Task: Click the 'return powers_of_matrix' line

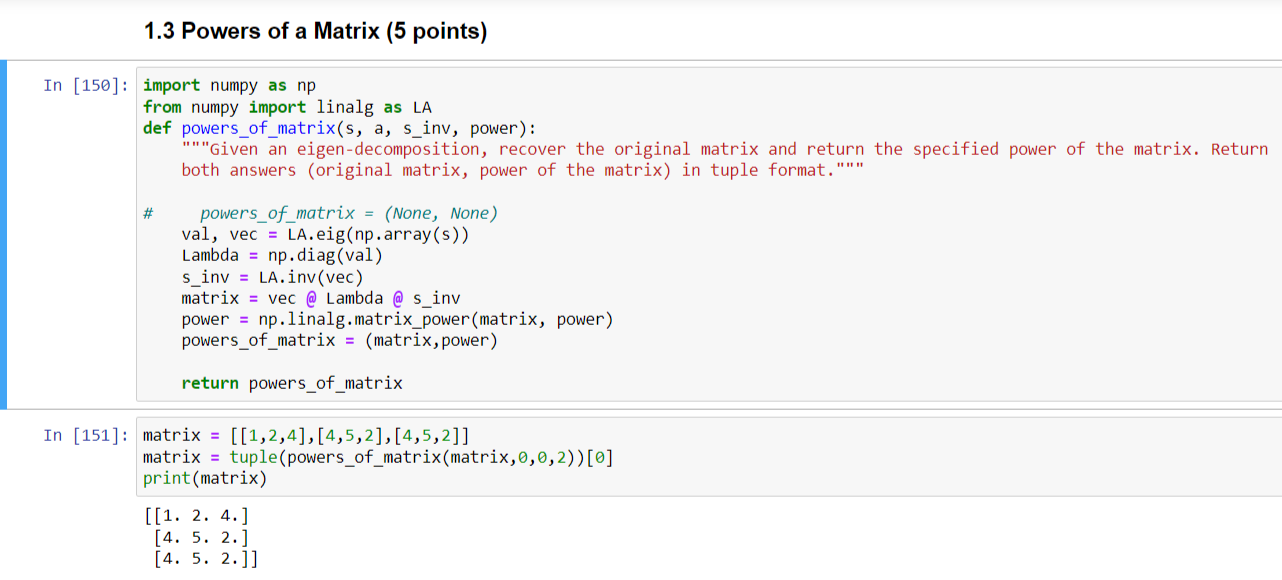Action: (292, 383)
